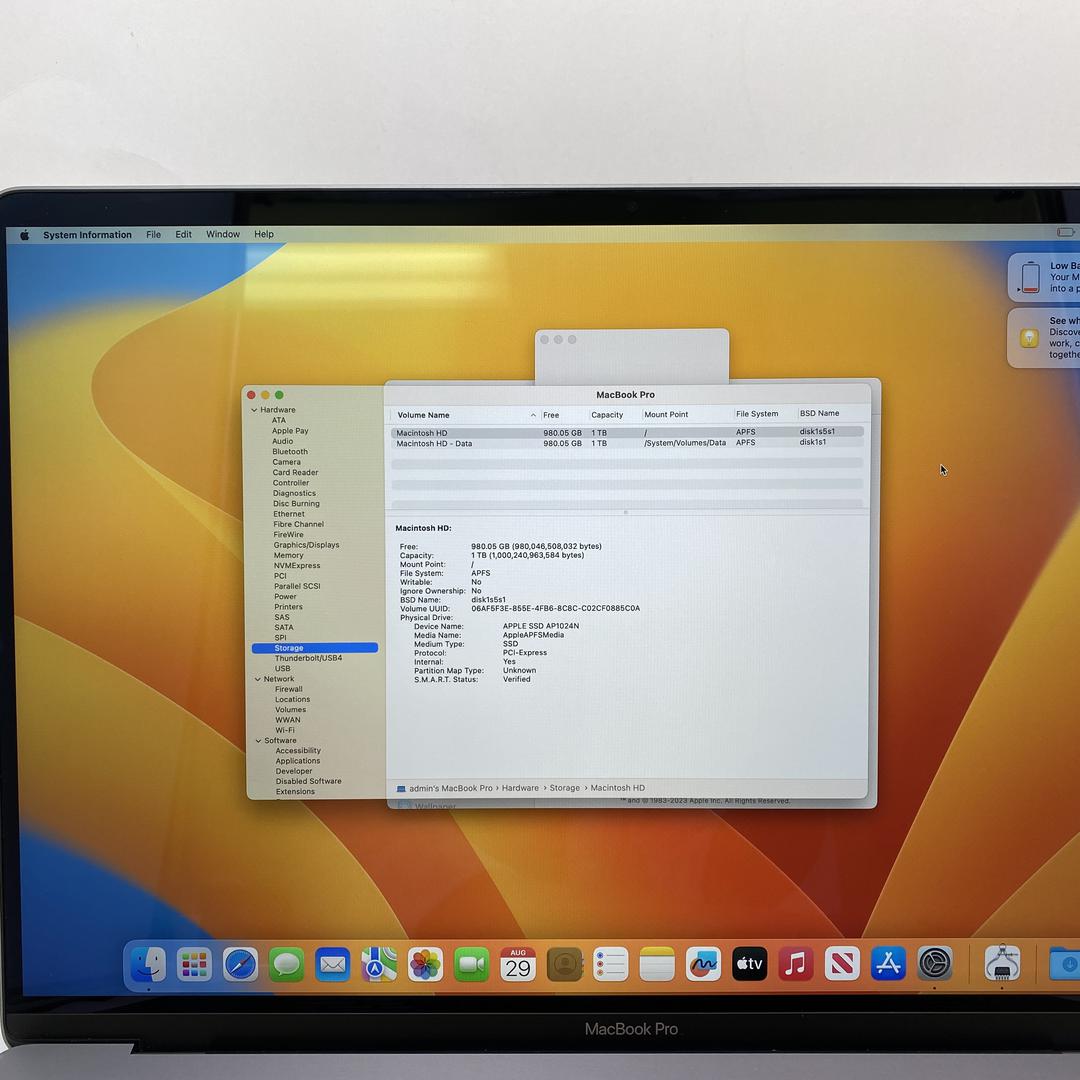Open the System Information app menu
The image size is (1080, 1080).
pos(87,235)
